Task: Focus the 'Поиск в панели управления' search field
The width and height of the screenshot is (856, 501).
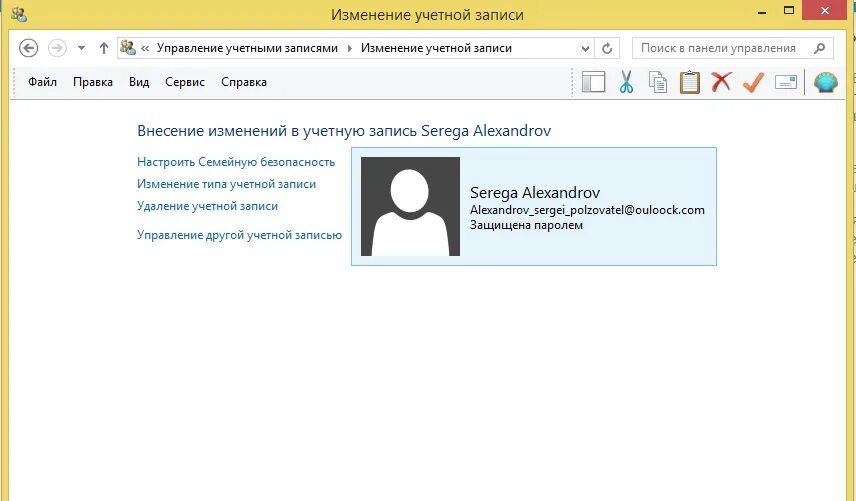Action: (733, 48)
